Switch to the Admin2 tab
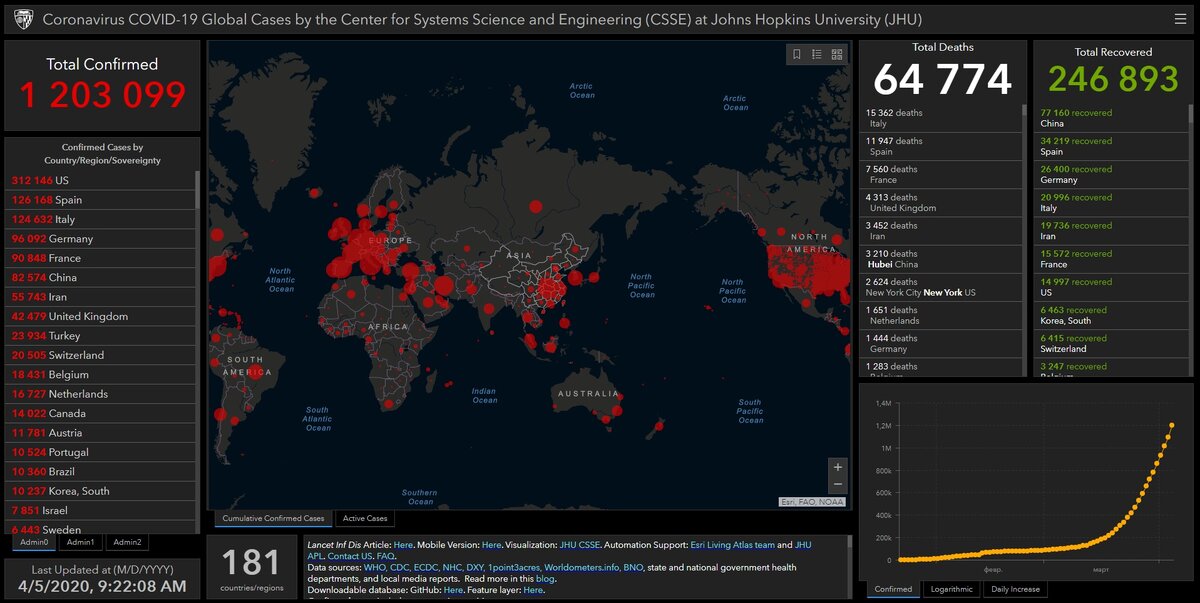Screen dimensions: 1200x603 tap(127, 542)
